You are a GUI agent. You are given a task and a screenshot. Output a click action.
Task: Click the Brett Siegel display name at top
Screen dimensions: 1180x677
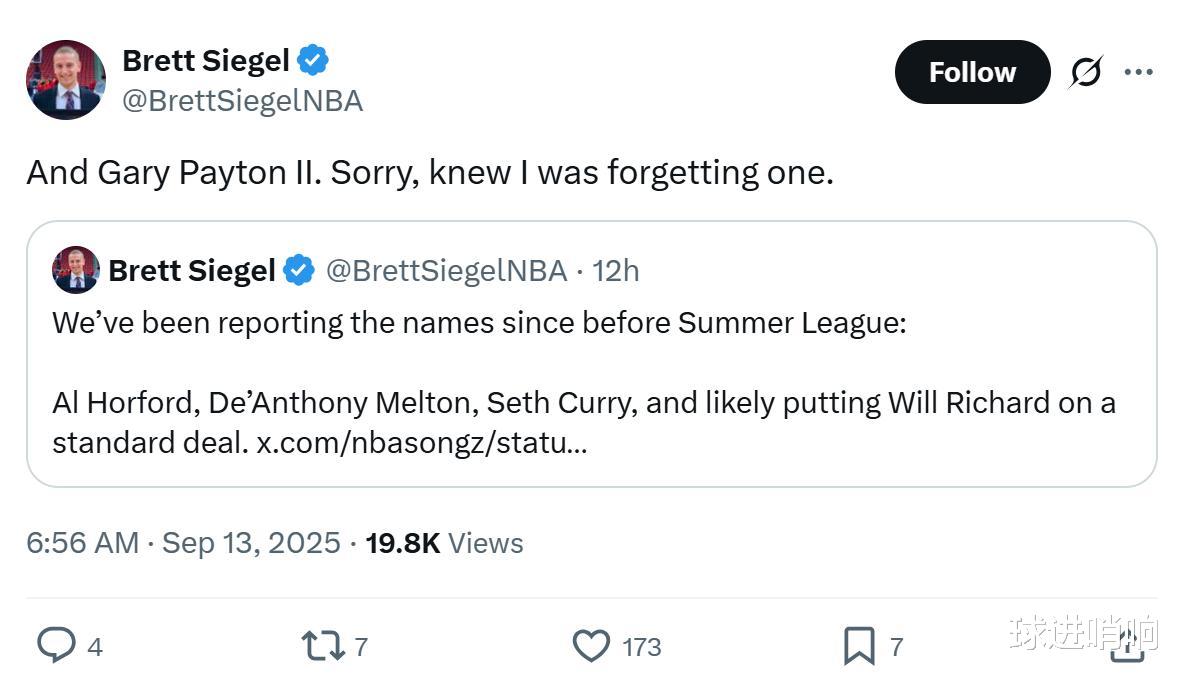205,61
